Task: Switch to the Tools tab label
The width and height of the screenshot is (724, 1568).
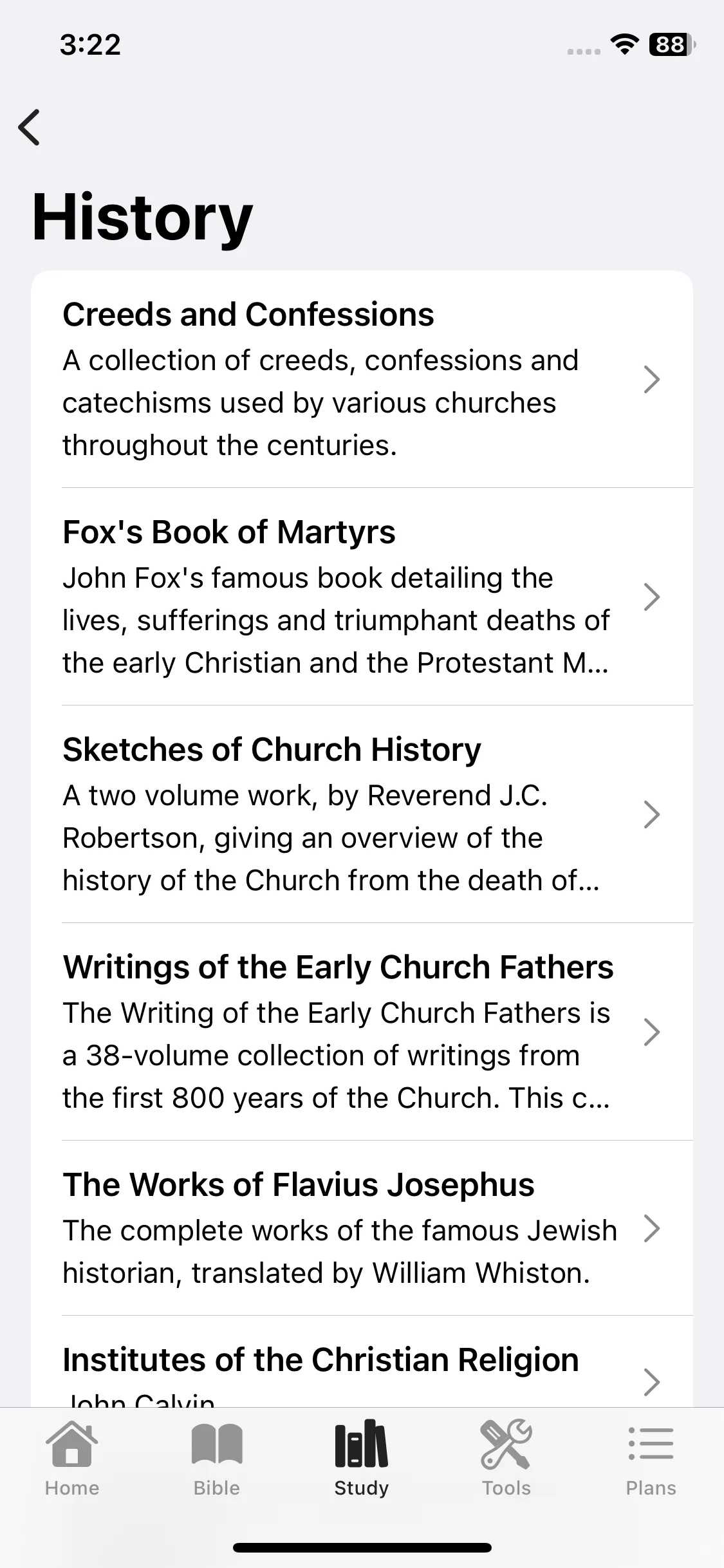Action: [x=506, y=1488]
